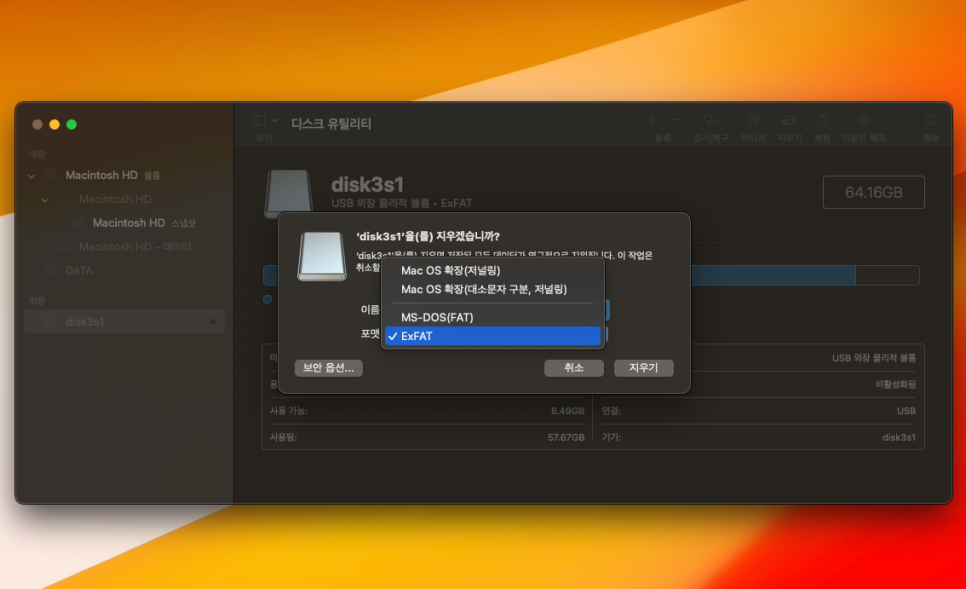This screenshot has width=966, height=589.
Task: Click the disk usage bar
Action: coord(591,275)
